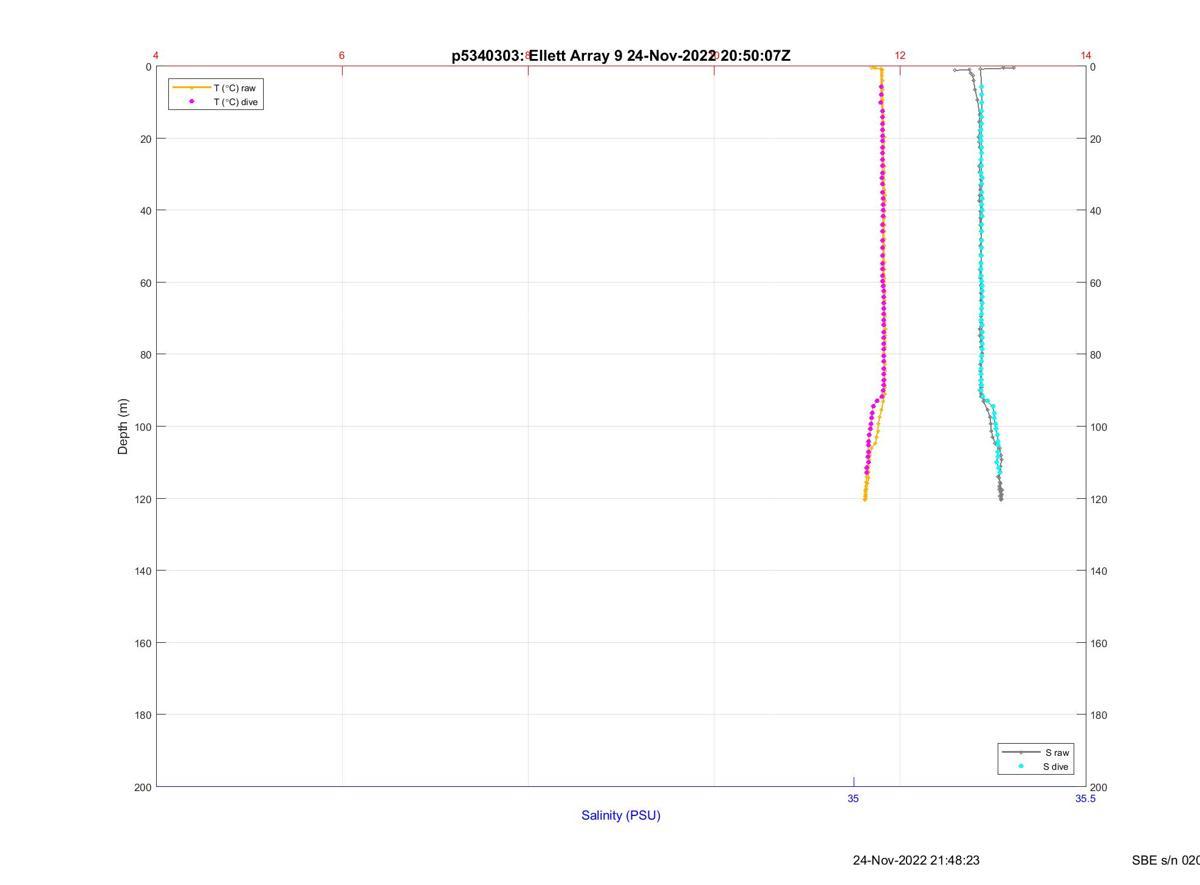Viewport: 1200px width, 885px height.
Task: Select the 'T (°C) raw' legend entry
Action: coord(235,88)
